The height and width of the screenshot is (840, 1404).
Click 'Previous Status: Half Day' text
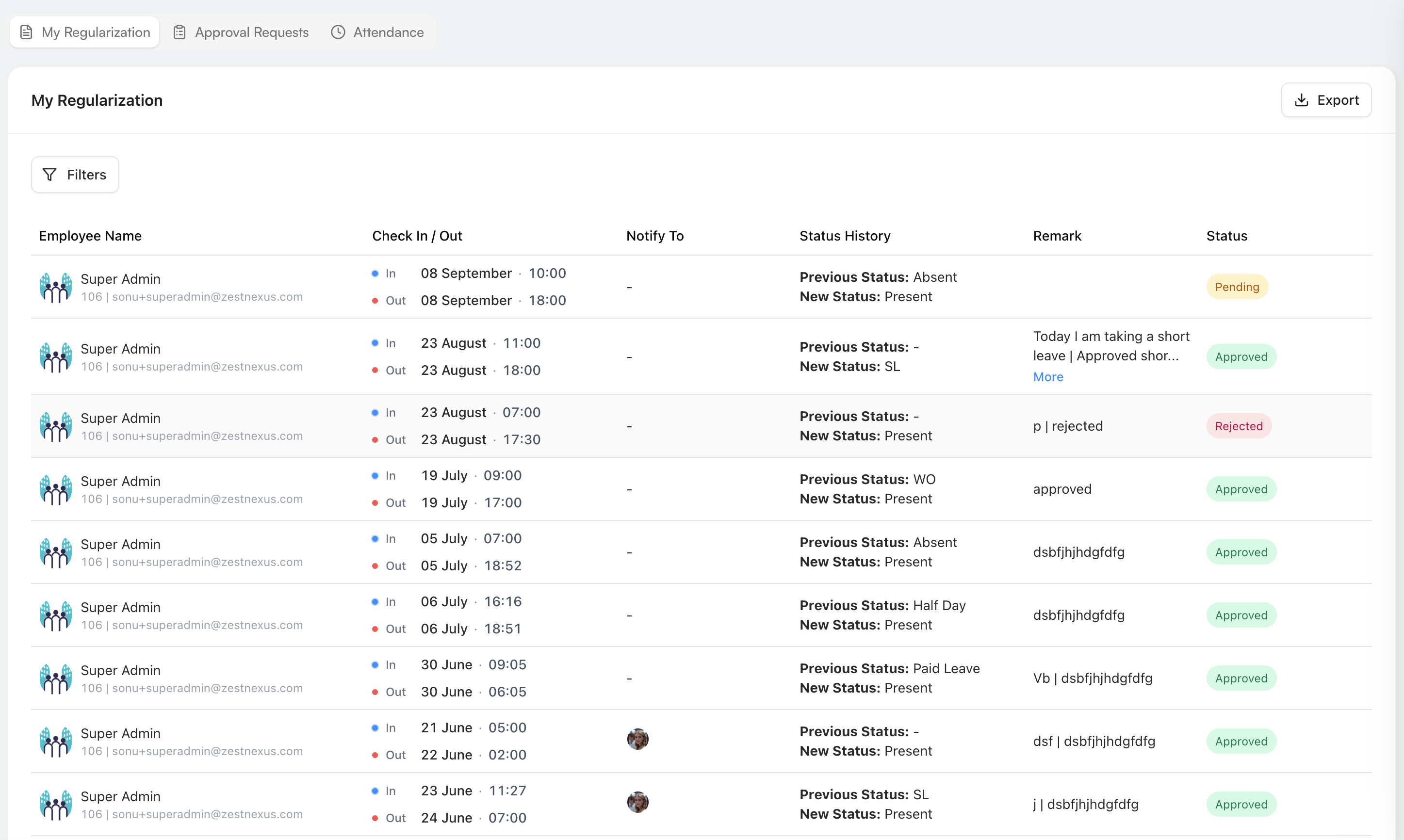click(882, 606)
